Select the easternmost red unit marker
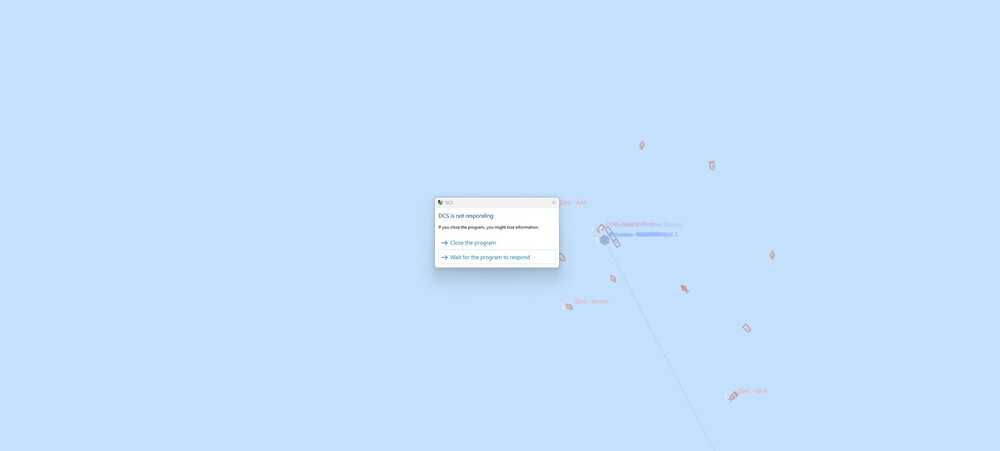 [772, 255]
